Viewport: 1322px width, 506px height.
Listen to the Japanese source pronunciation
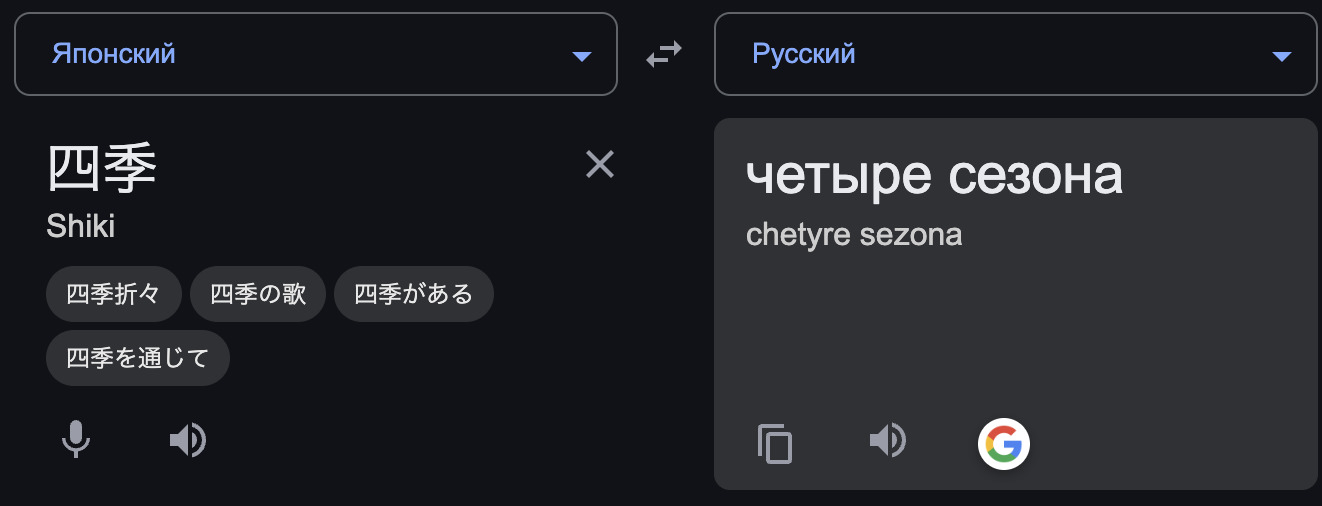188,439
